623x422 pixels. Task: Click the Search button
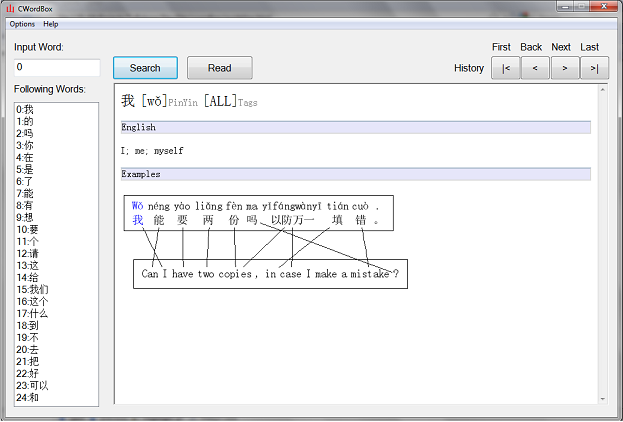(x=145, y=68)
